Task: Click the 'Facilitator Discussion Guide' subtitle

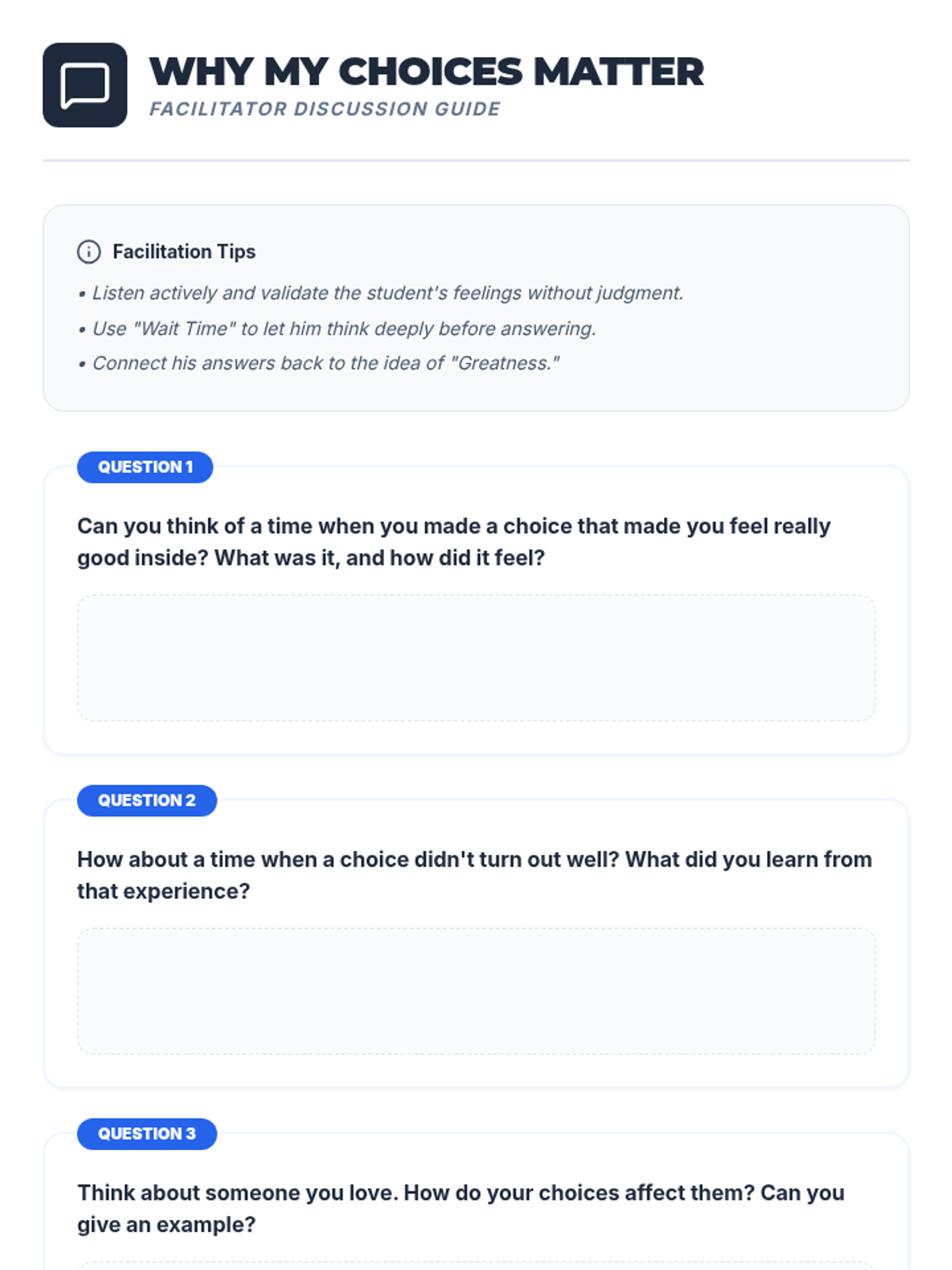Action: 324,109
